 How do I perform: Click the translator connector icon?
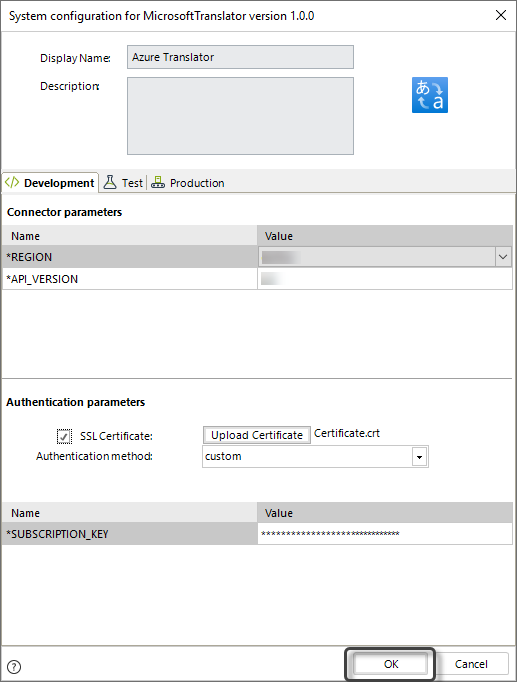click(430, 95)
